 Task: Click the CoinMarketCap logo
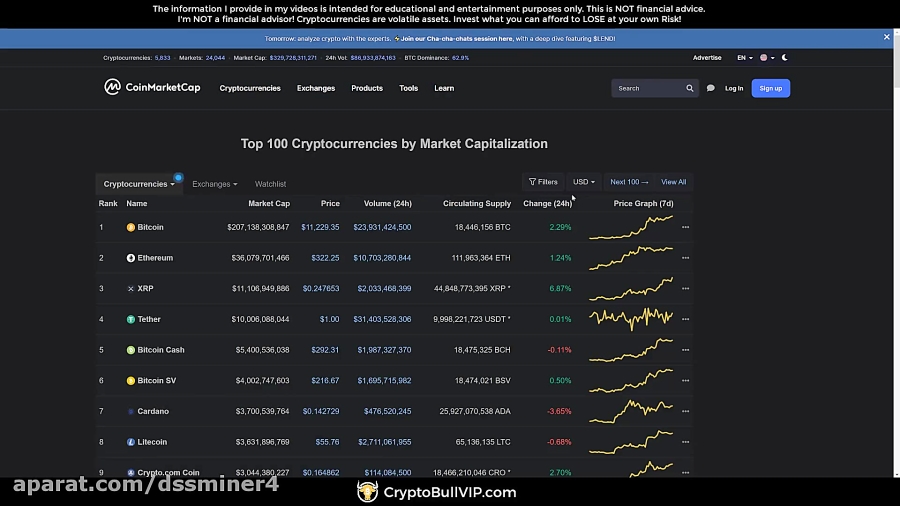pos(152,87)
